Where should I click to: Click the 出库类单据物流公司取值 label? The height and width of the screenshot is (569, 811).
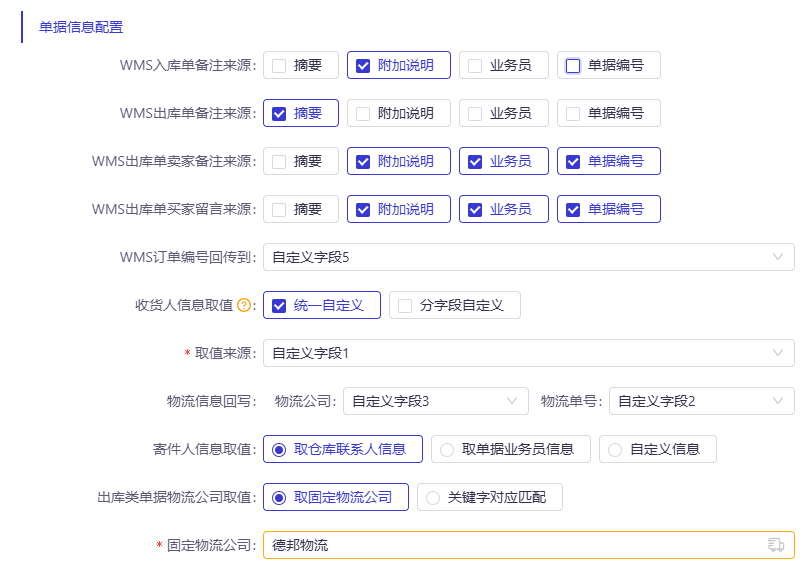coord(177,498)
